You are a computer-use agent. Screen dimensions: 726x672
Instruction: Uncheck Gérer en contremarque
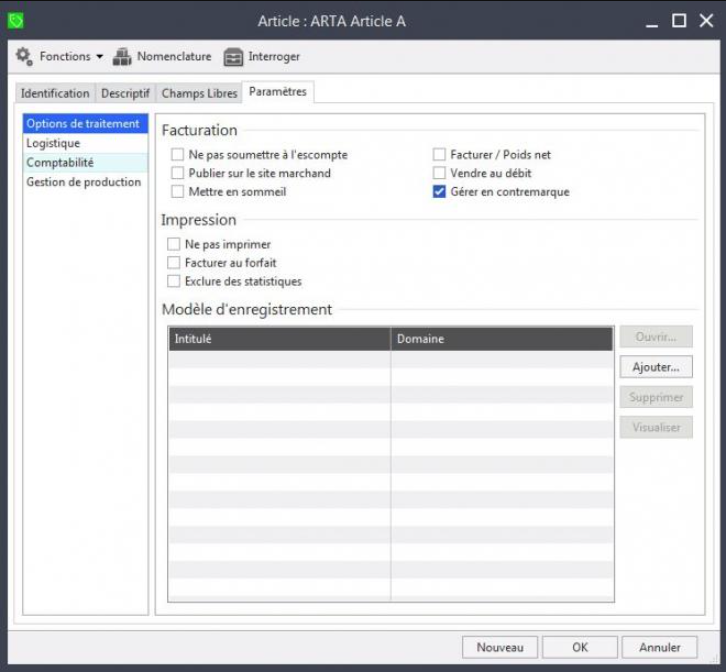click(439, 192)
